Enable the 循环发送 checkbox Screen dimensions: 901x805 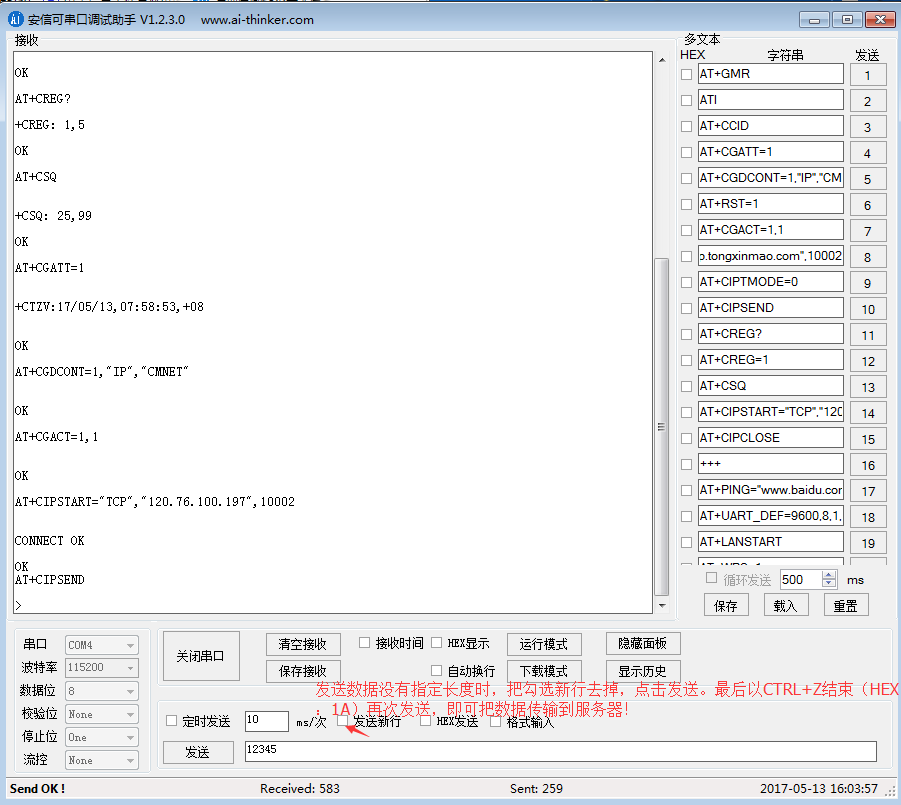tap(711, 578)
